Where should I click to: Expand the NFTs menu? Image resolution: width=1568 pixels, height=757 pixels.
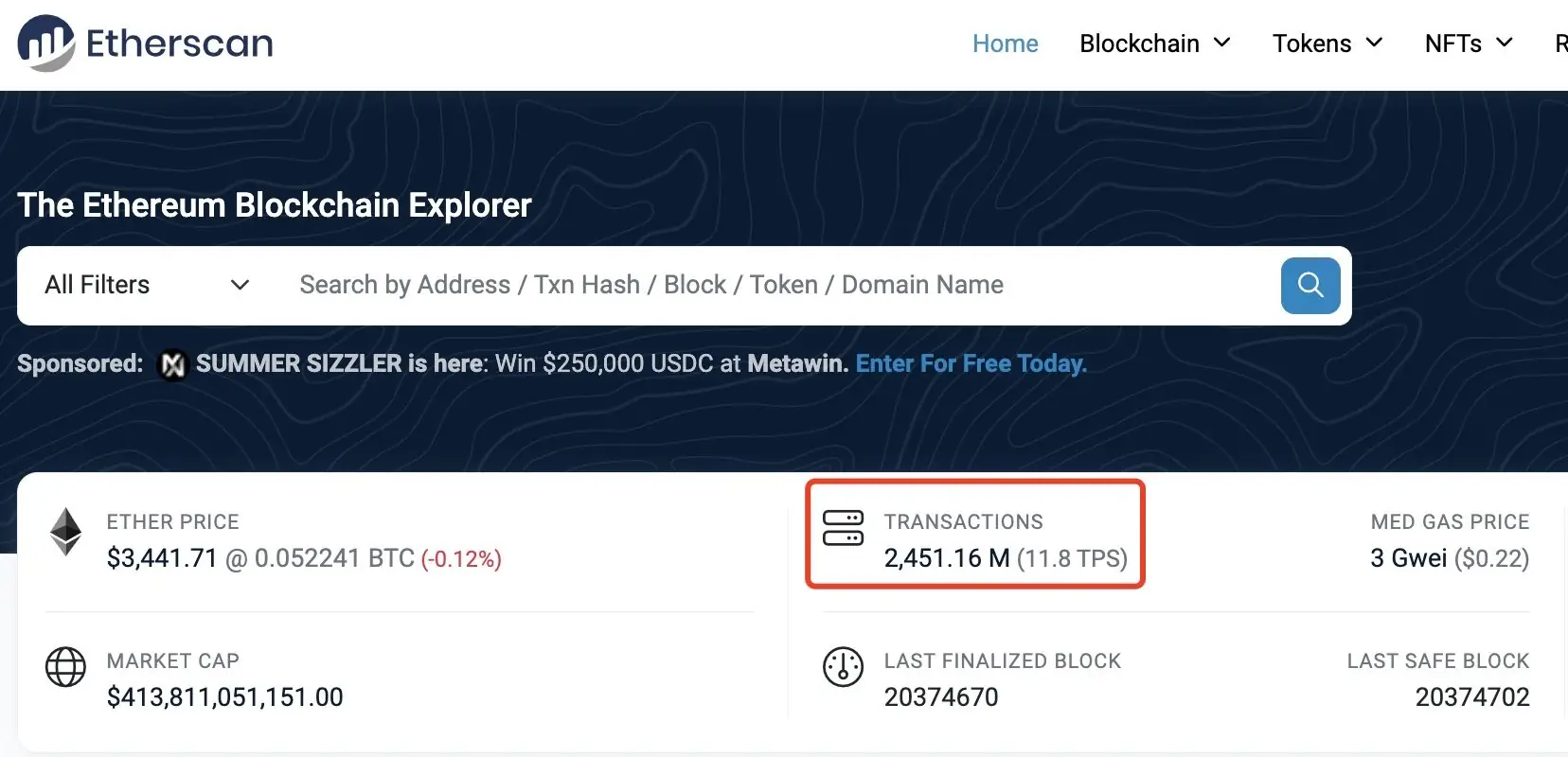[1468, 44]
